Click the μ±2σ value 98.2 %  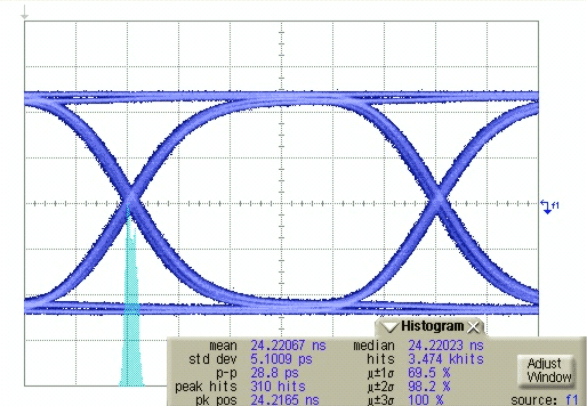(x=429, y=386)
